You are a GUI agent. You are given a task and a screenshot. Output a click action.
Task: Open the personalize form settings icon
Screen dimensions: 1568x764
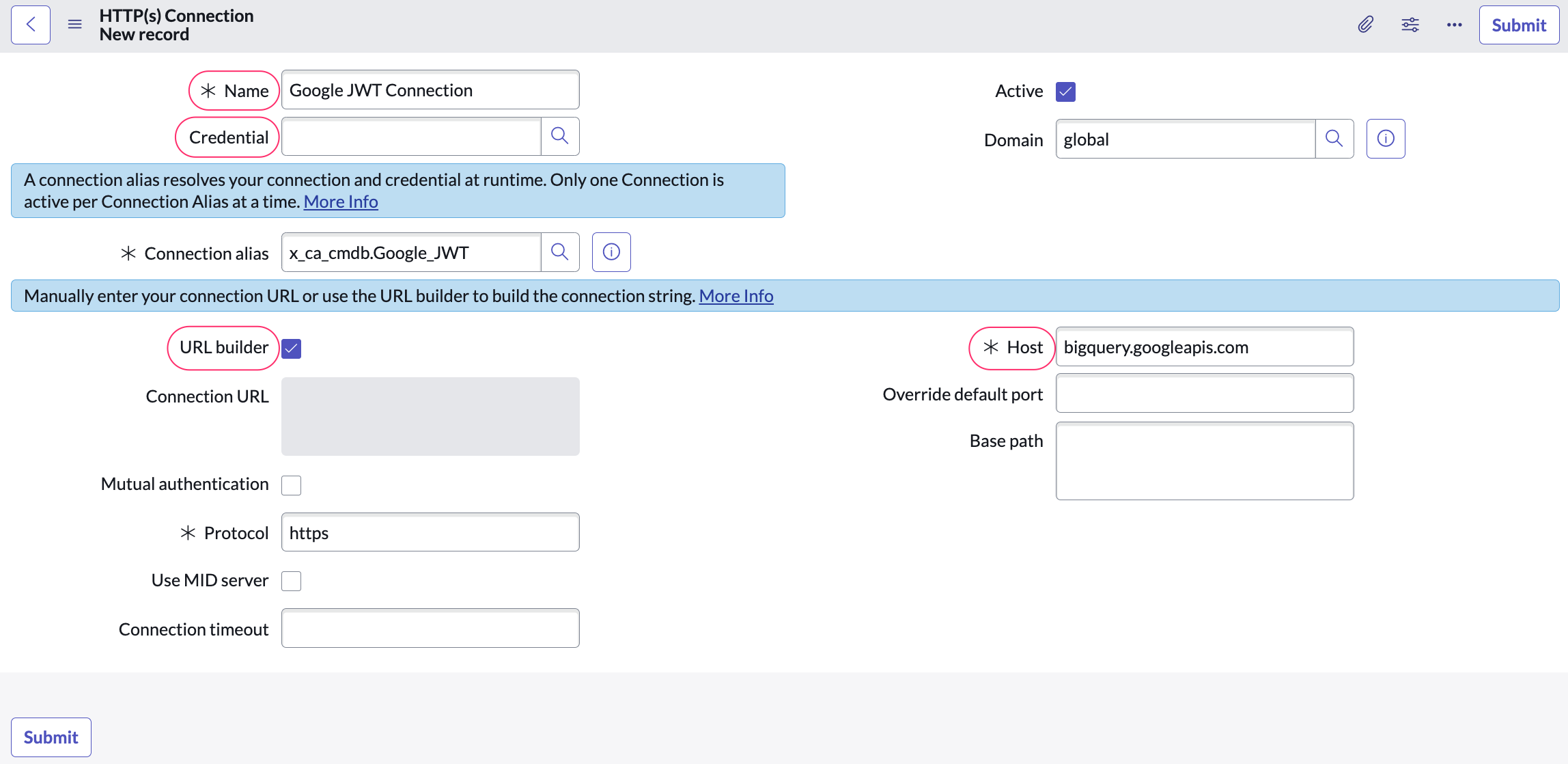[1410, 25]
